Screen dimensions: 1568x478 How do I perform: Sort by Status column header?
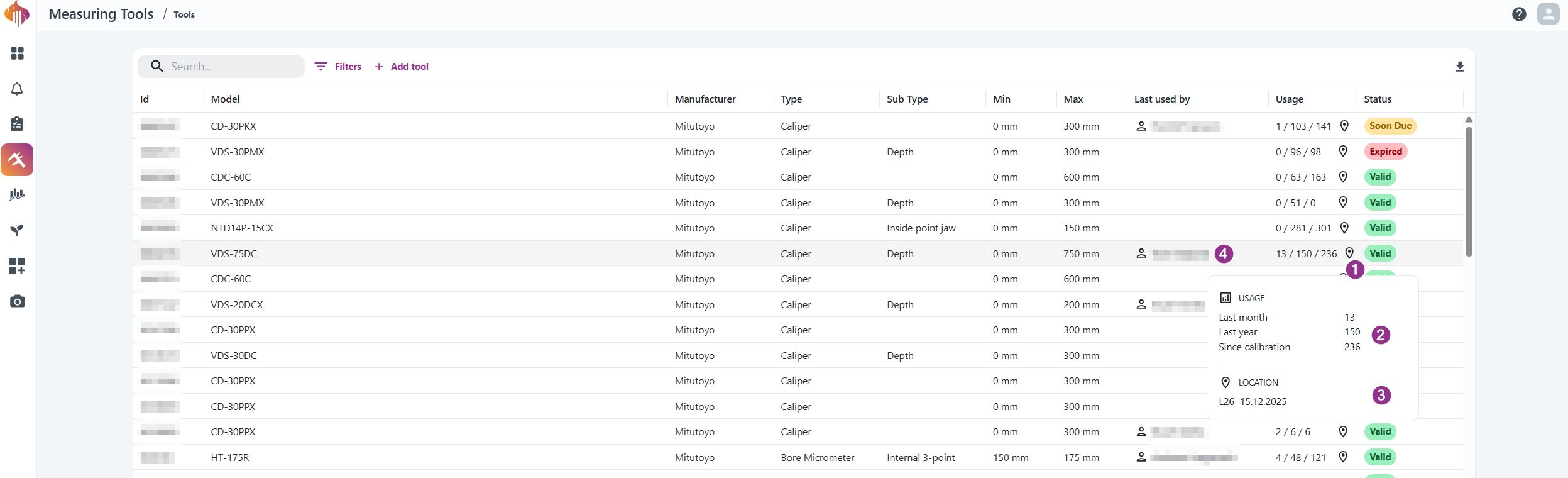click(1378, 99)
